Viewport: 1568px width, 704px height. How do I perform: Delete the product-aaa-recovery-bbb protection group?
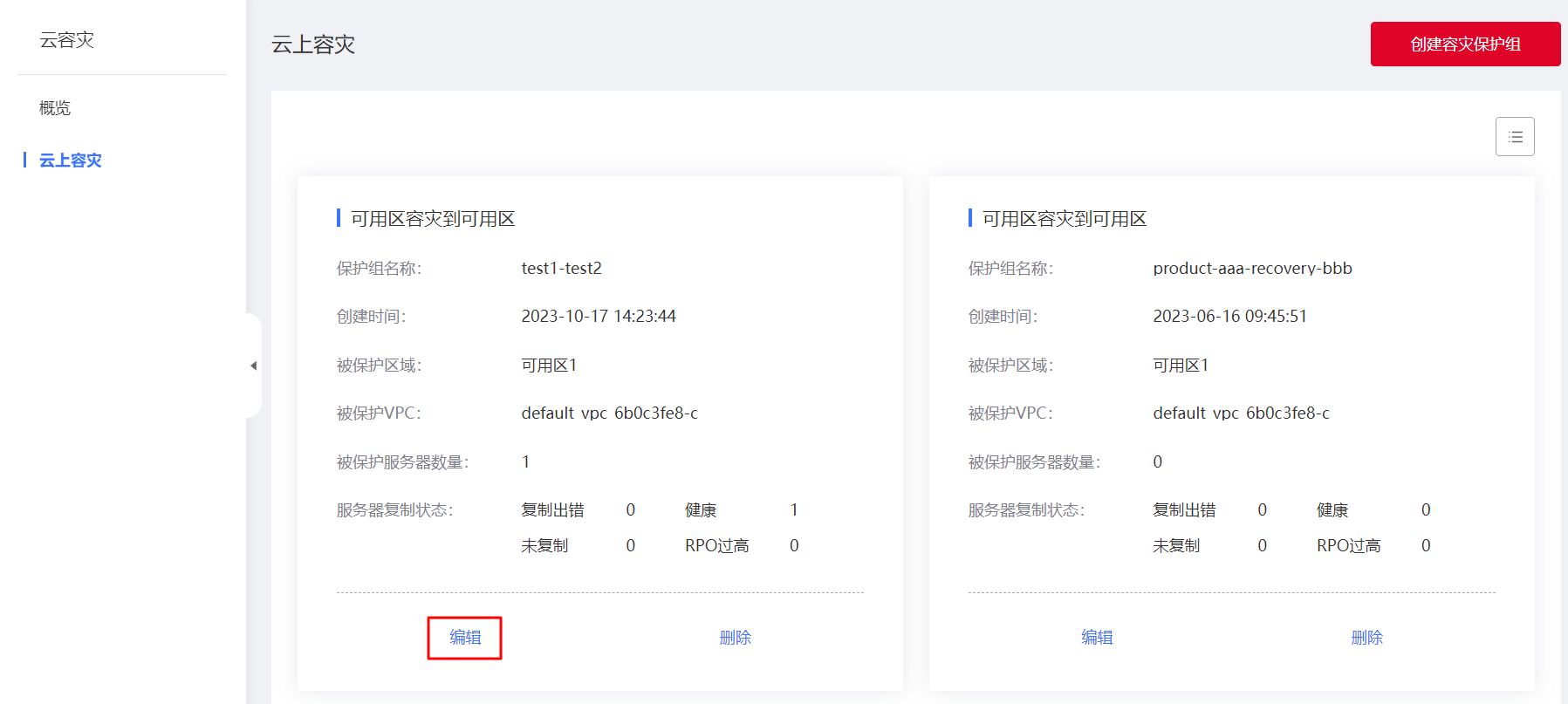click(1366, 638)
